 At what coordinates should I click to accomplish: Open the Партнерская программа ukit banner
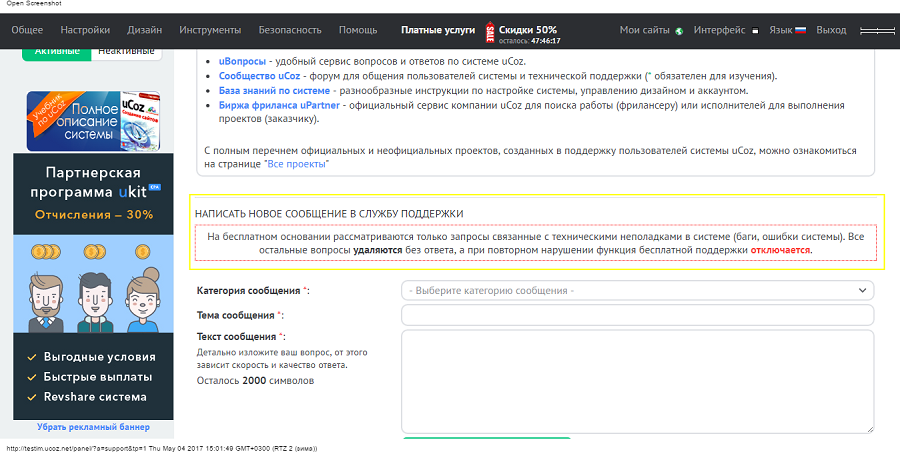click(x=93, y=286)
